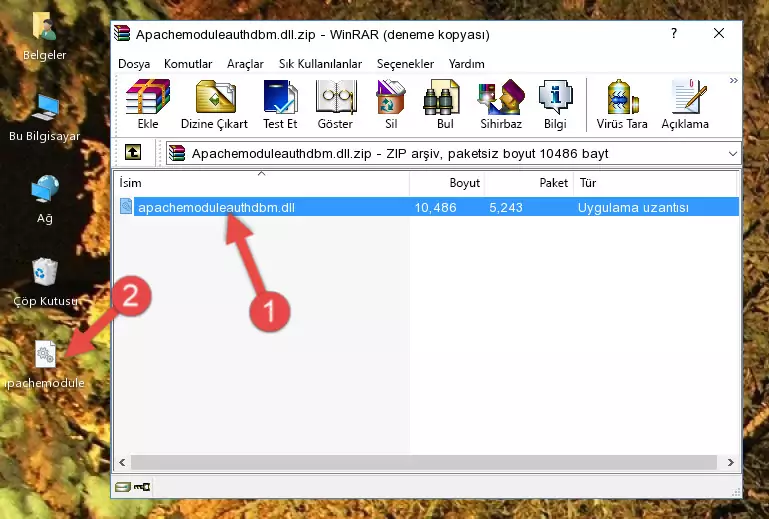The width and height of the screenshot is (769, 519).
Task: Select the Ağ desktop icon
Action: tap(45, 199)
